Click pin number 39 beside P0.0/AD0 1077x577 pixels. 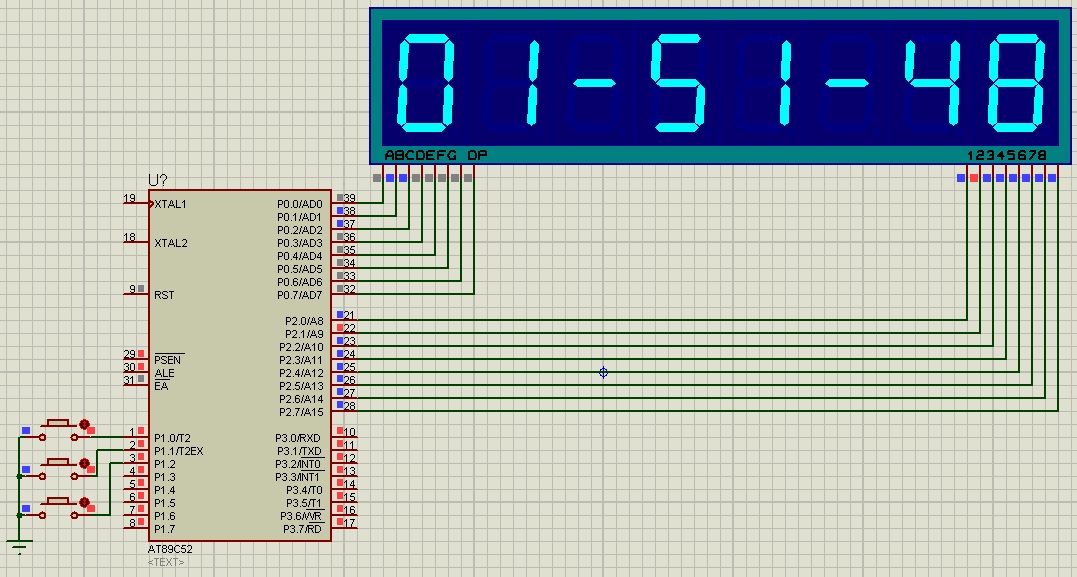[x=350, y=199]
